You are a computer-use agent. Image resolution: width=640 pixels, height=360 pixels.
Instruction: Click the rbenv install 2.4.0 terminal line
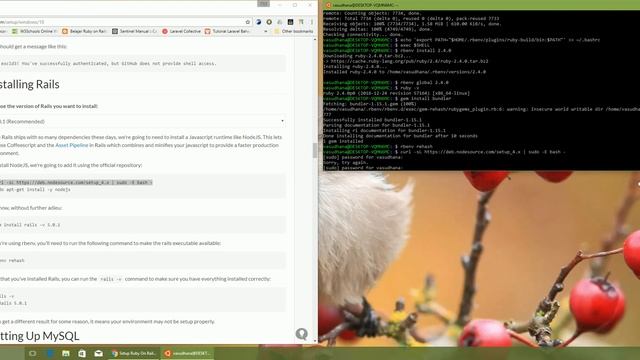pyautogui.click(x=387, y=51)
